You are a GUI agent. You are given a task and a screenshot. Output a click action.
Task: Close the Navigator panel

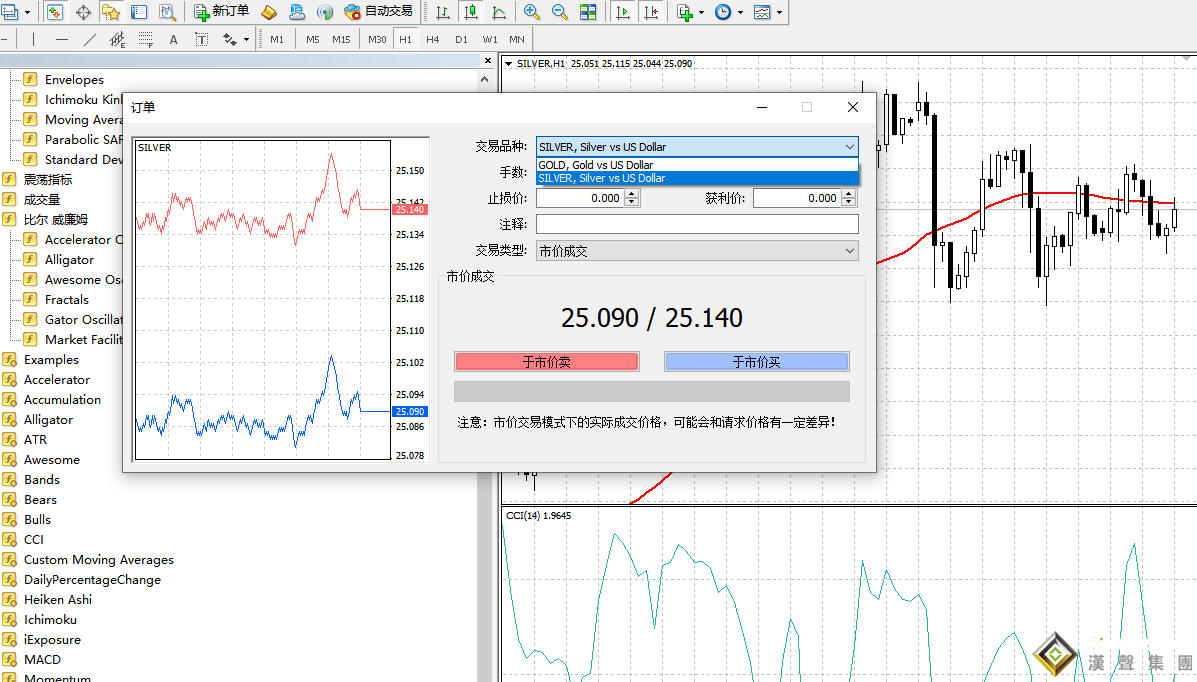488,60
